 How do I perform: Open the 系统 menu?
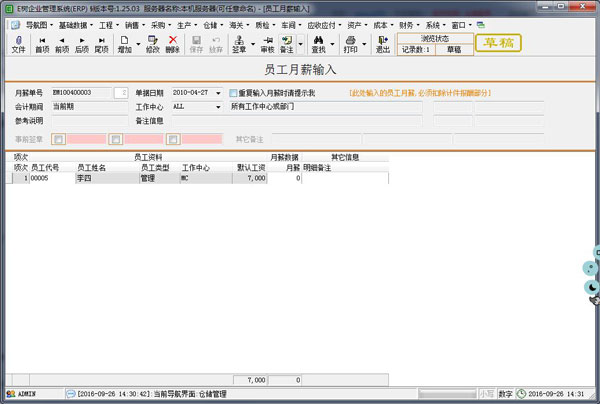(x=435, y=25)
